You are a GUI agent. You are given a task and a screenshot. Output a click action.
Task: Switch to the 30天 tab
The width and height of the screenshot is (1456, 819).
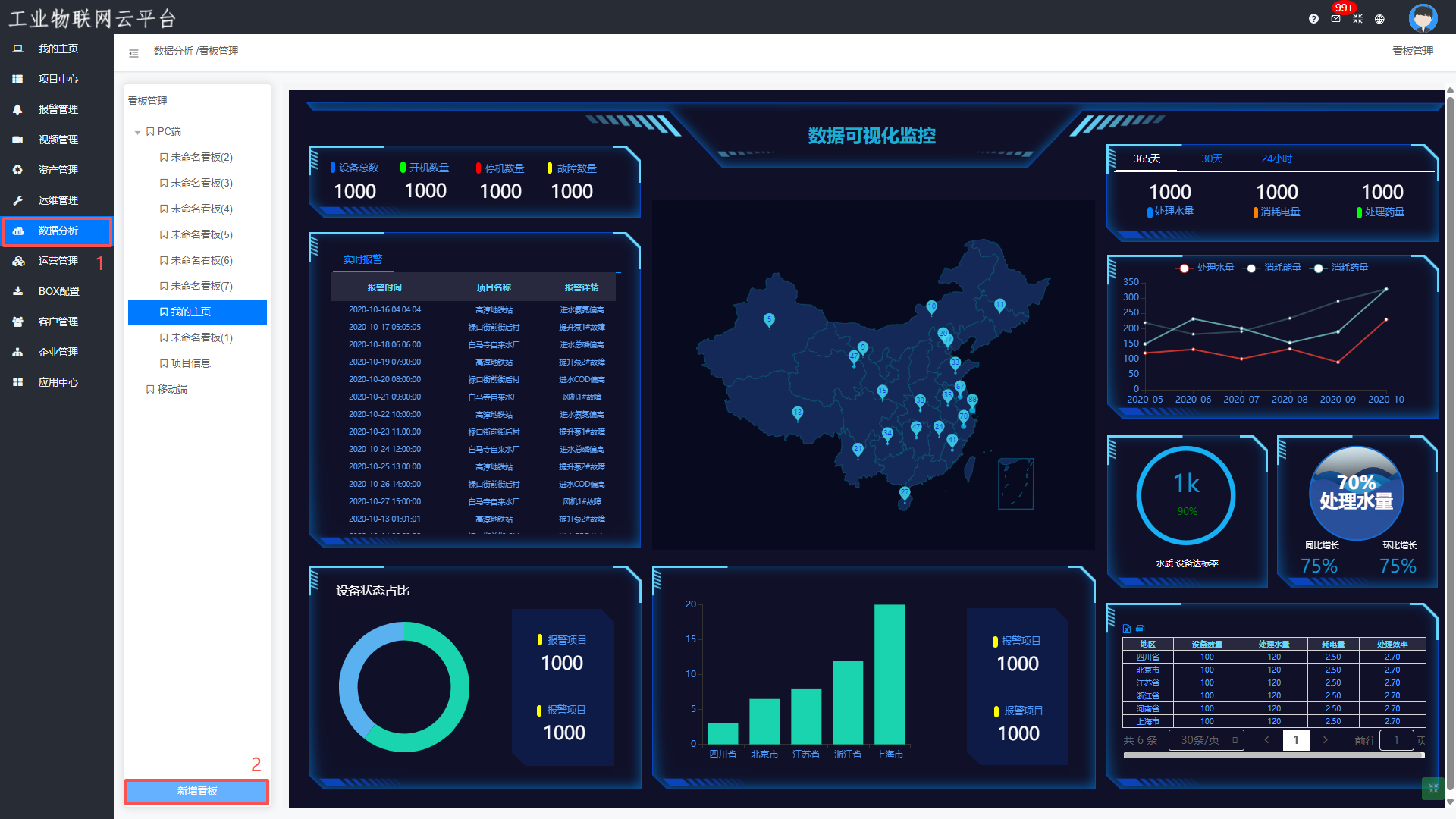point(1211,158)
